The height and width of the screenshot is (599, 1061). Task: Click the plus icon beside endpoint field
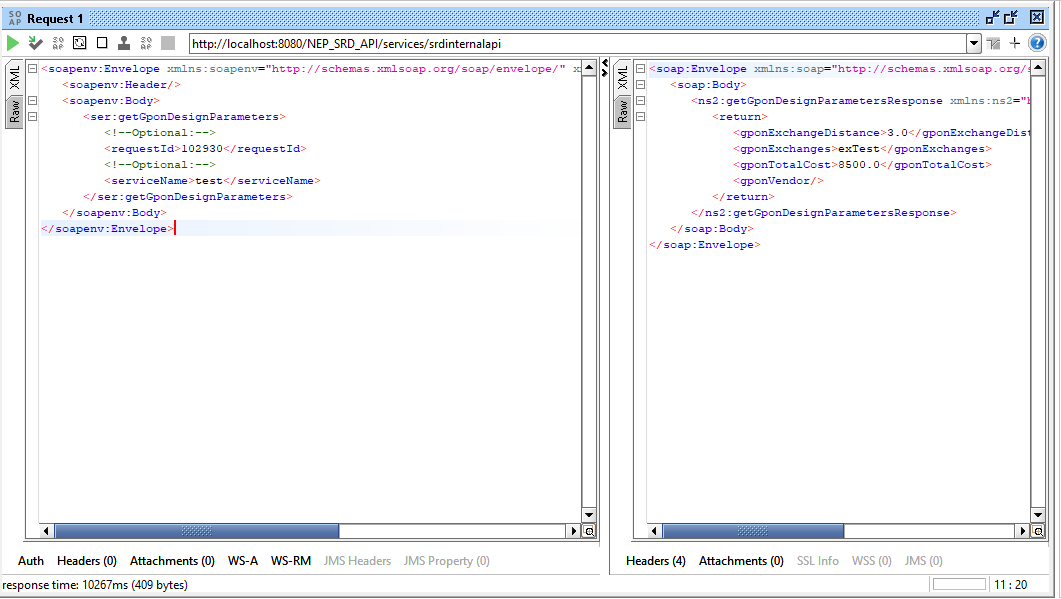click(x=1015, y=43)
